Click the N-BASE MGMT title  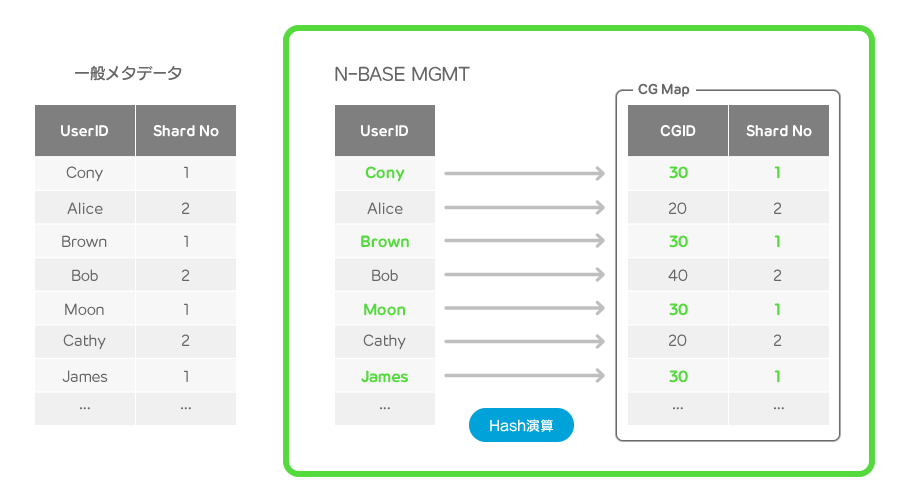point(402,74)
